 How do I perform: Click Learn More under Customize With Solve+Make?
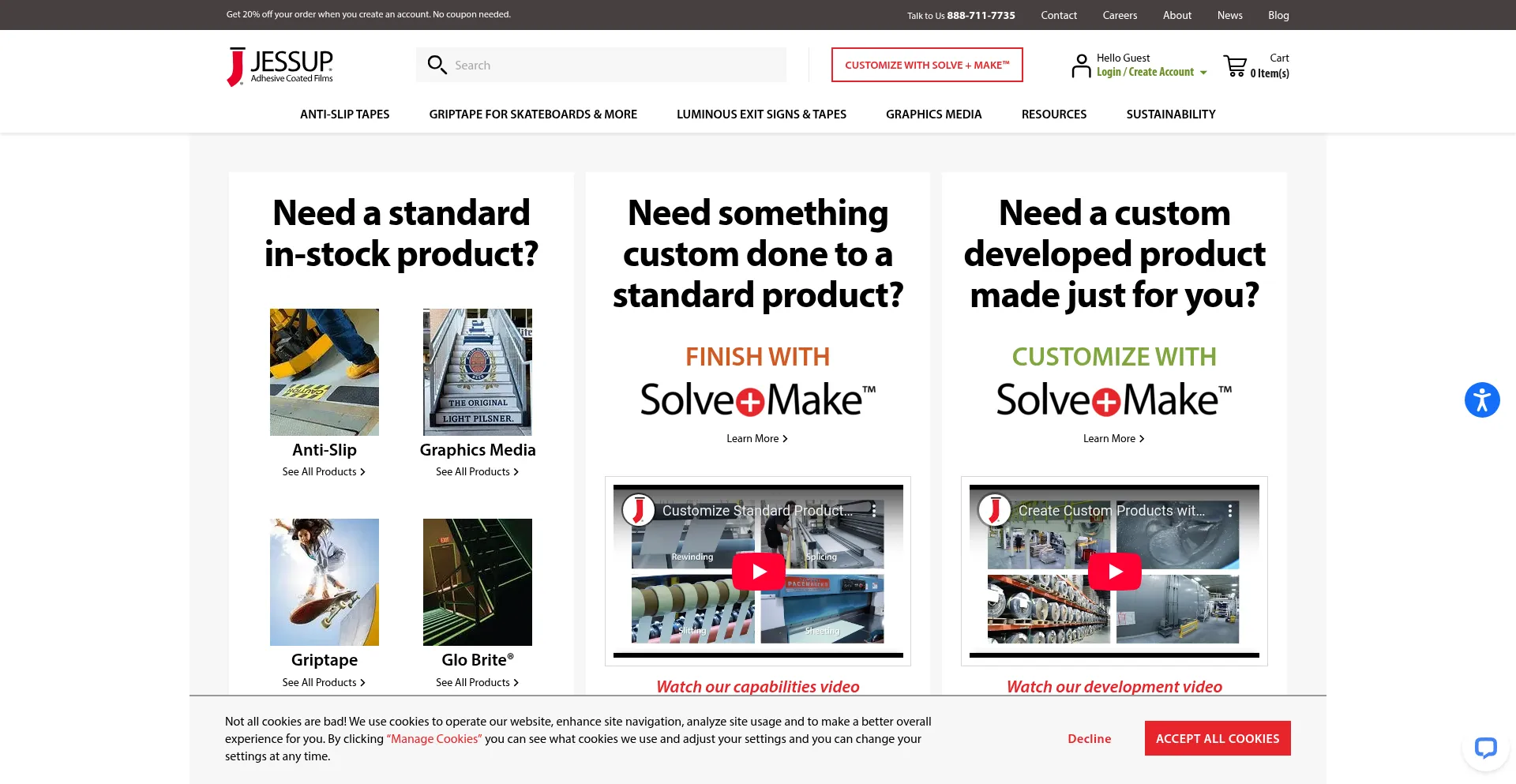point(1113,438)
